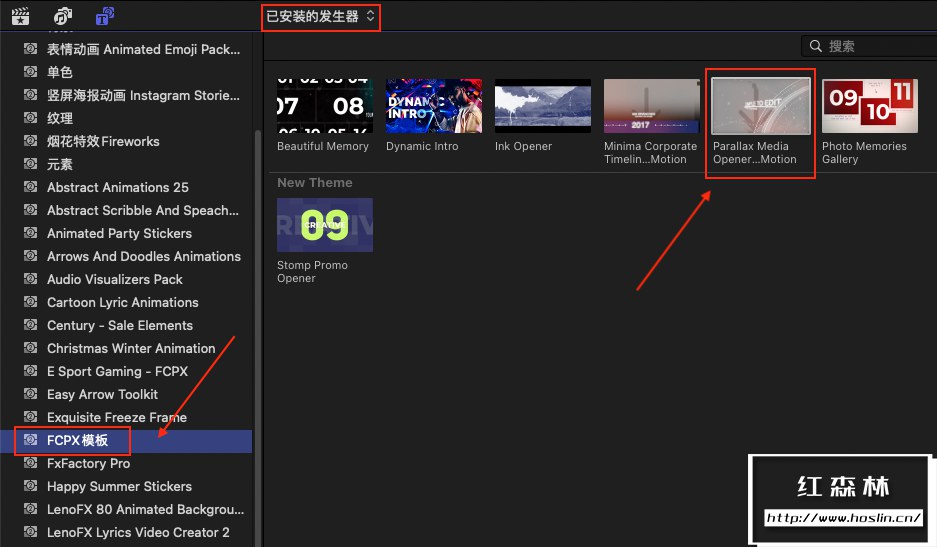This screenshot has height=547, width=937.
Task: Click the Dynamic Intro caption text
Action: pyautogui.click(x=422, y=146)
